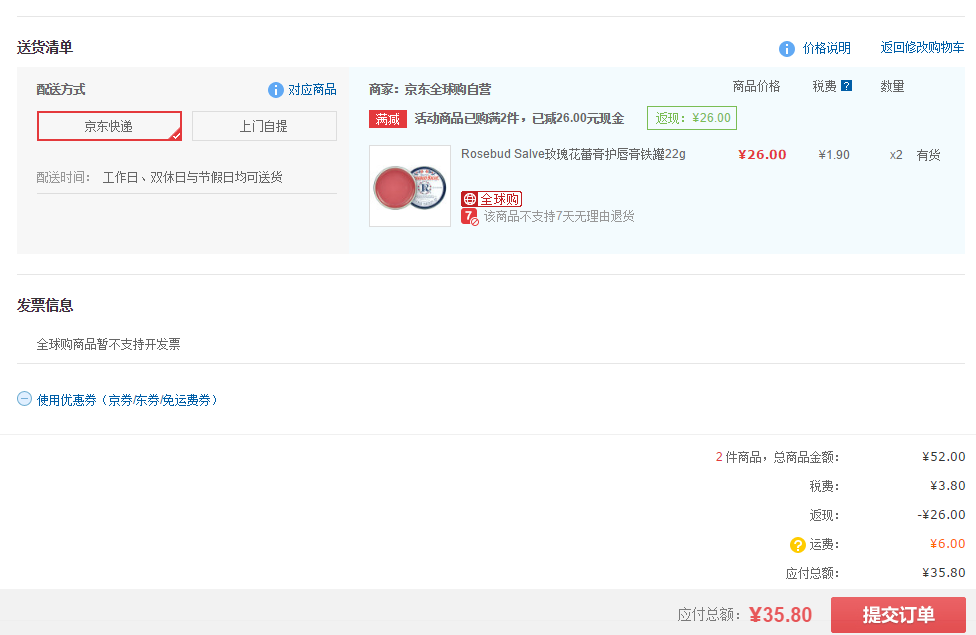This screenshot has width=976, height=635.
Task: Select 上门自提 pickup option
Action: (264, 126)
